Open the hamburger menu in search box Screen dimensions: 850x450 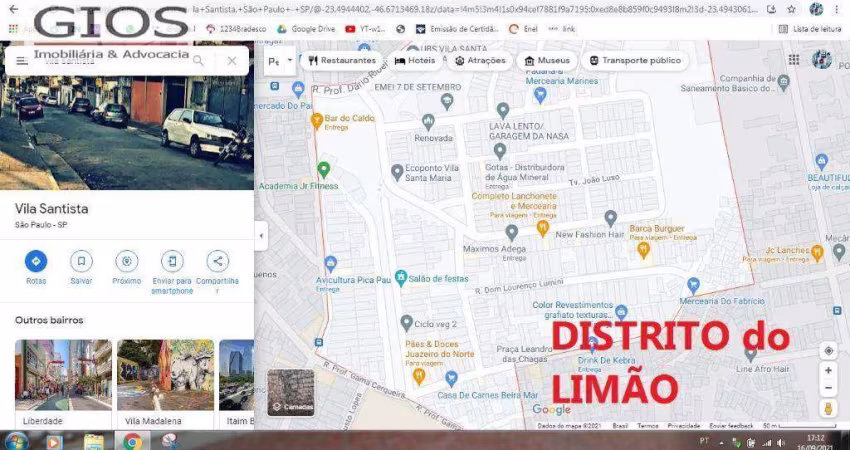[22, 61]
